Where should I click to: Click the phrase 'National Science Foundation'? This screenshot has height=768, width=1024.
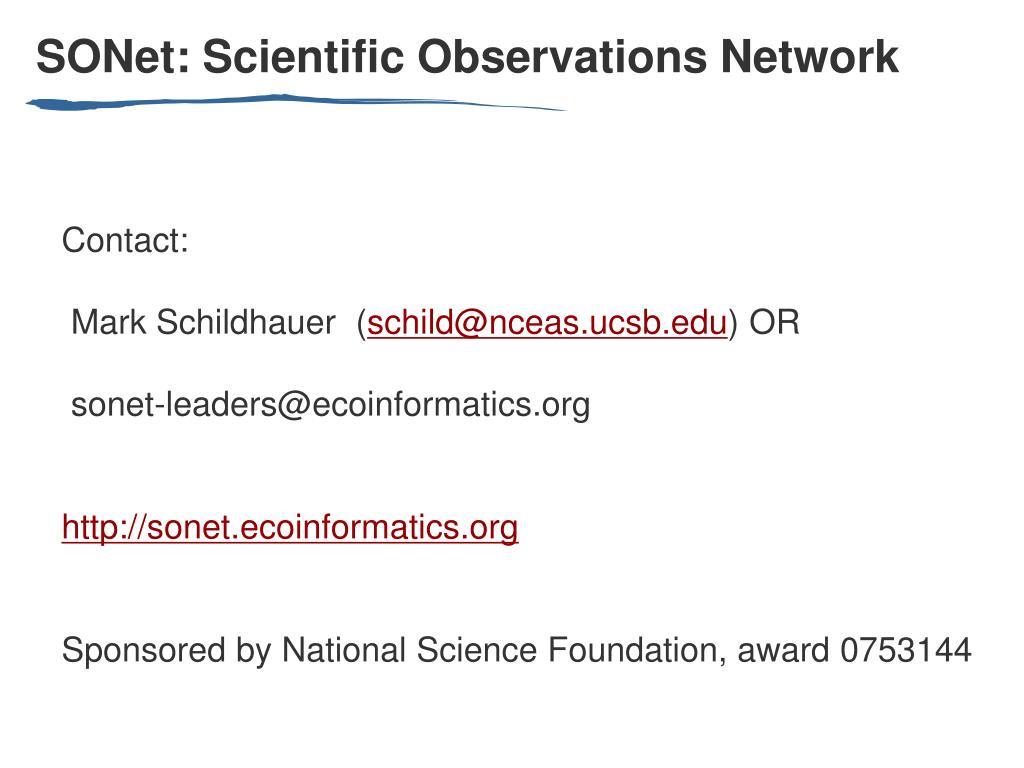(x=500, y=650)
